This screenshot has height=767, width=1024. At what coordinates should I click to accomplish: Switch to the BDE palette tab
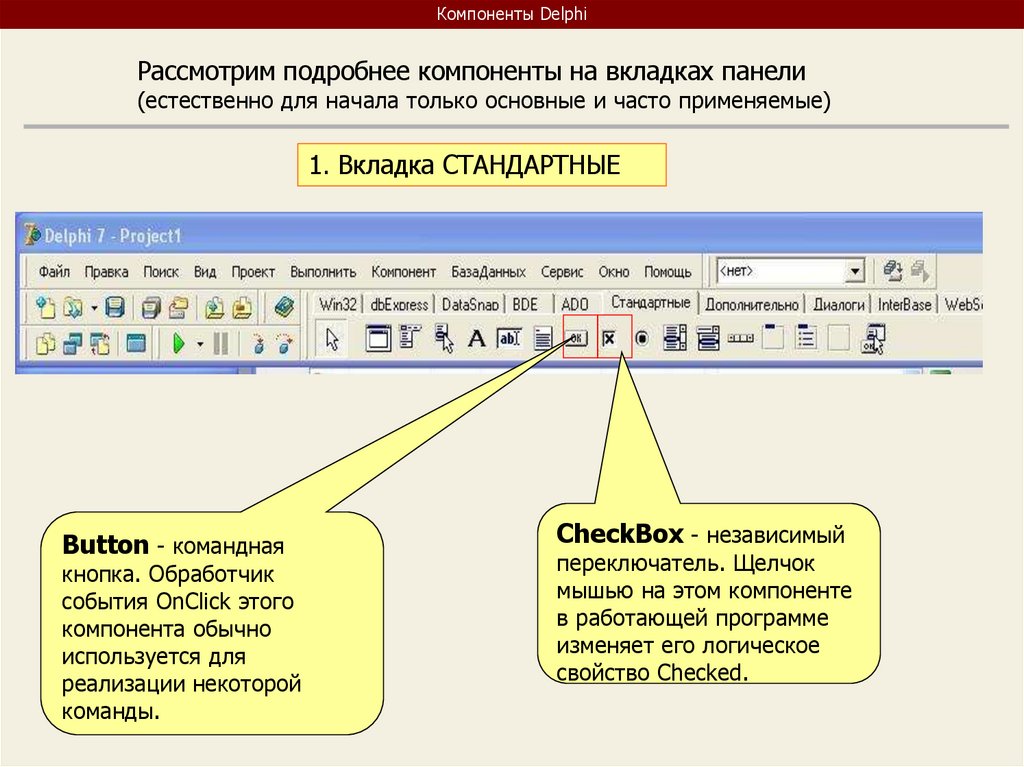526,304
